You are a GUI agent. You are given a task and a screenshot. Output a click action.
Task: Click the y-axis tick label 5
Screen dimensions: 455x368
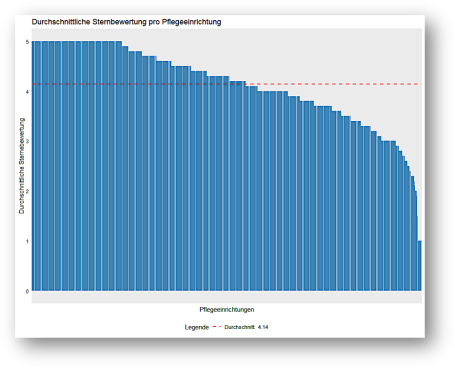coord(27,42)
